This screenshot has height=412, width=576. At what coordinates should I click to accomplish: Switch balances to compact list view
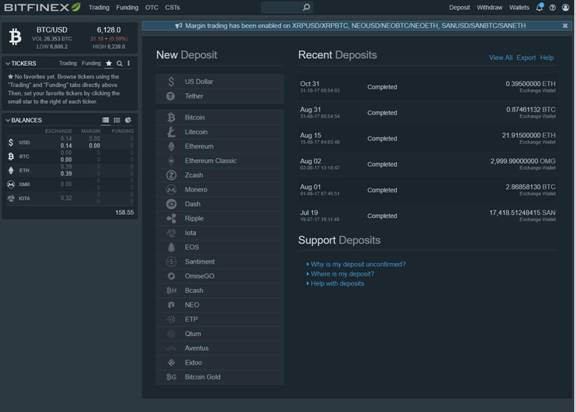pyautogui.click(x=117, y=120)
